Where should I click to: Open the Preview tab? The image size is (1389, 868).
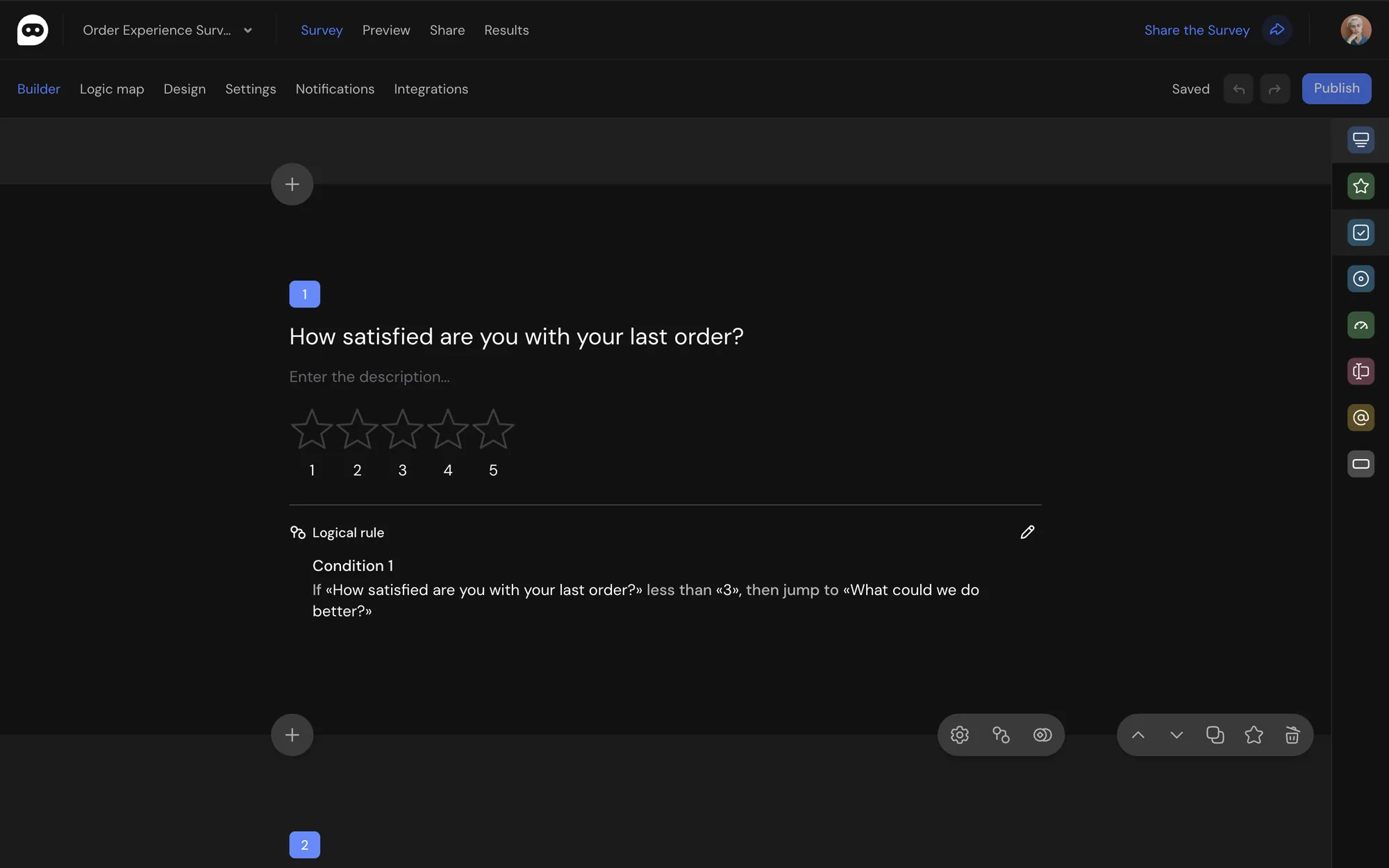pyautogui.click(x=386, y=30)
